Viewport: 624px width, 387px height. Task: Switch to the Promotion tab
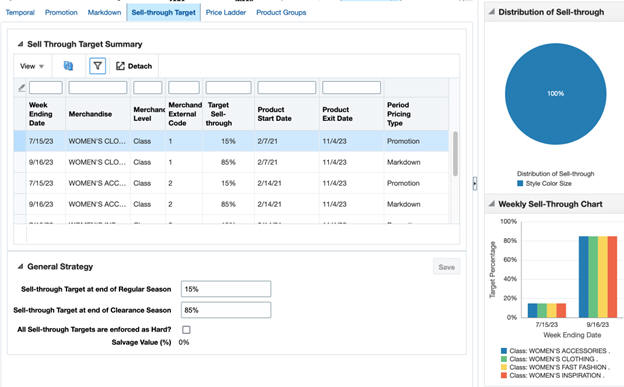pos(61,12)
